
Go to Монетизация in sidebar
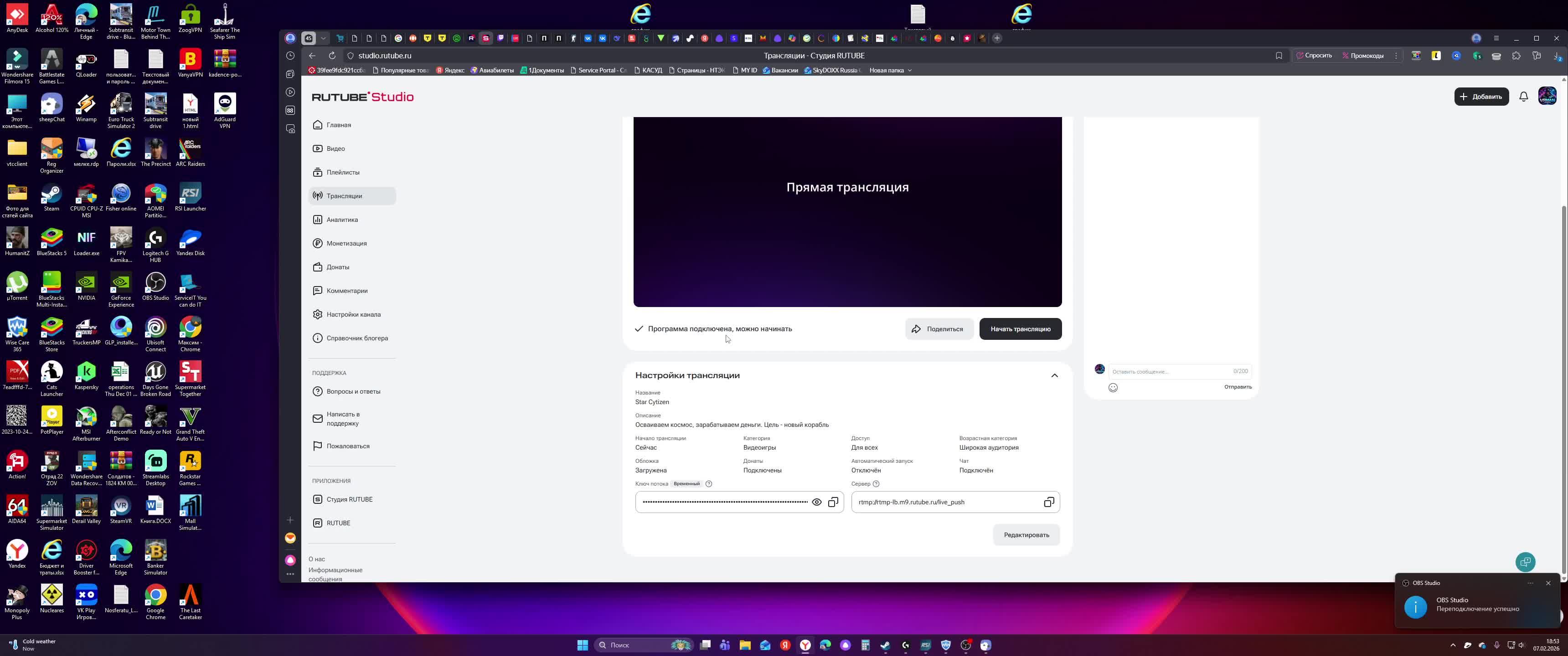point(346,243)
